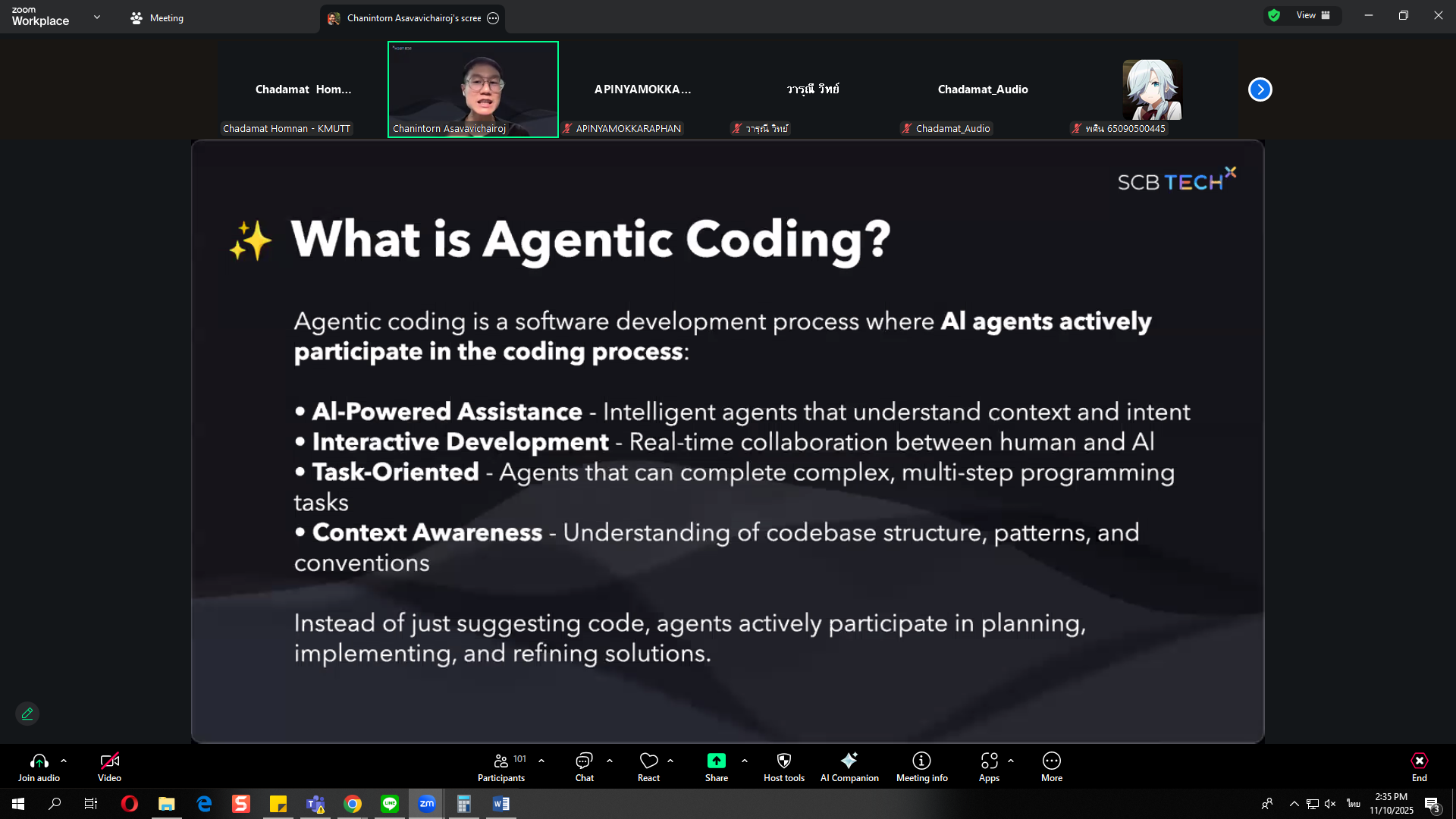
Task: Click the red End meeting button
Action: (x=1419, y=766)
